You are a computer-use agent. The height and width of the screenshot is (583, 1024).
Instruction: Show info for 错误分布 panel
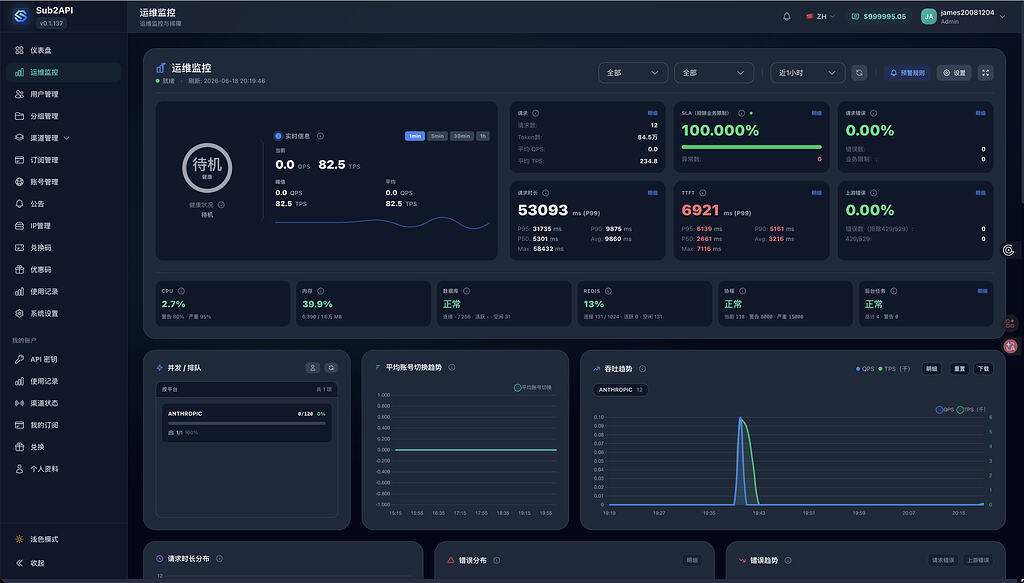pyautogui.click(x=497, y=560)
